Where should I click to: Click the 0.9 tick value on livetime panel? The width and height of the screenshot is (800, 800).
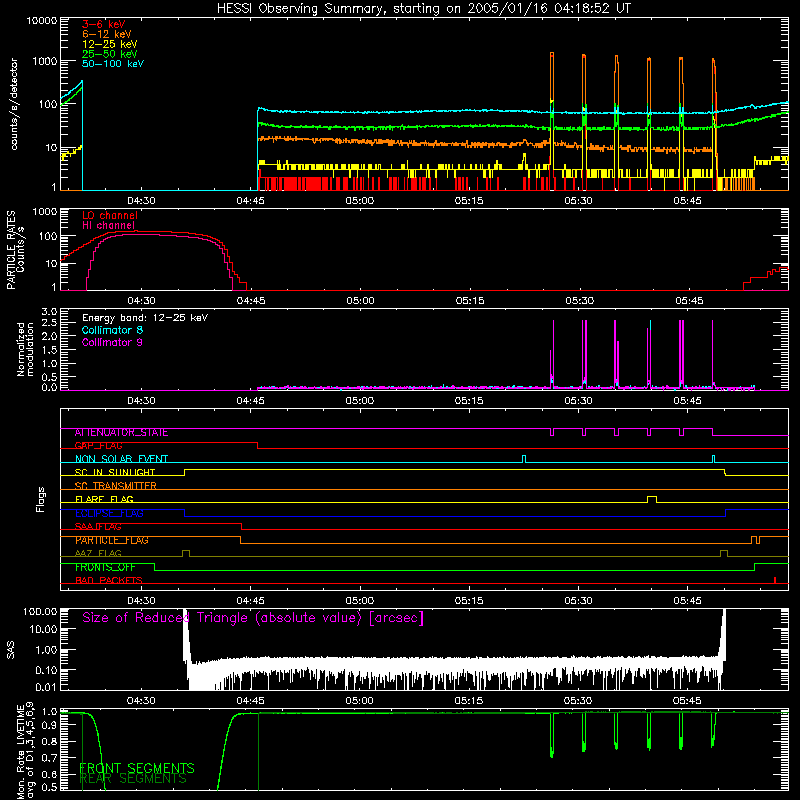49,727
